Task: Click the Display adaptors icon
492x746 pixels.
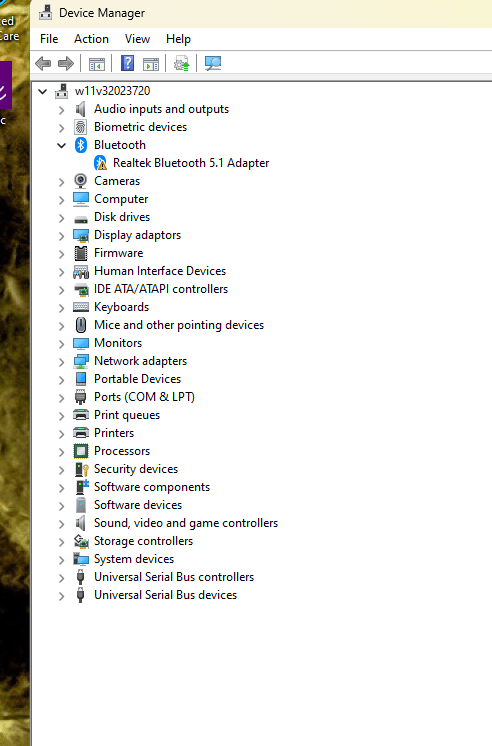Action: point(81,236)
